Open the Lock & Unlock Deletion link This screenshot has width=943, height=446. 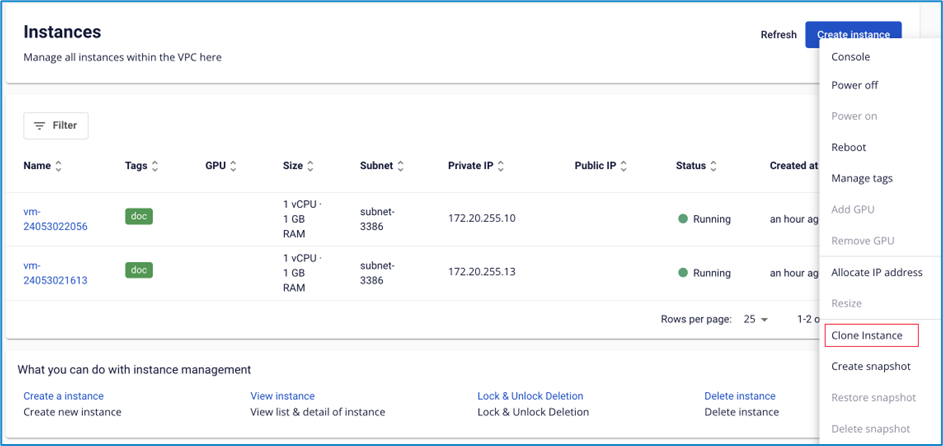[x=530, y=396]
